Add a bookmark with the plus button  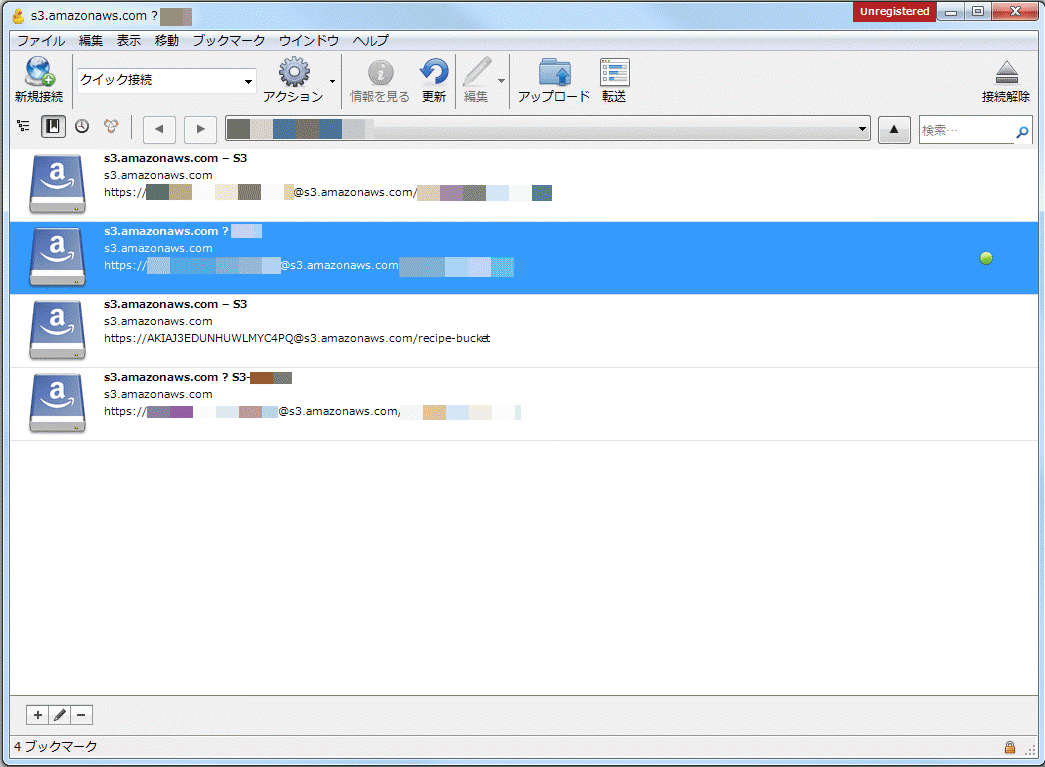37,715
